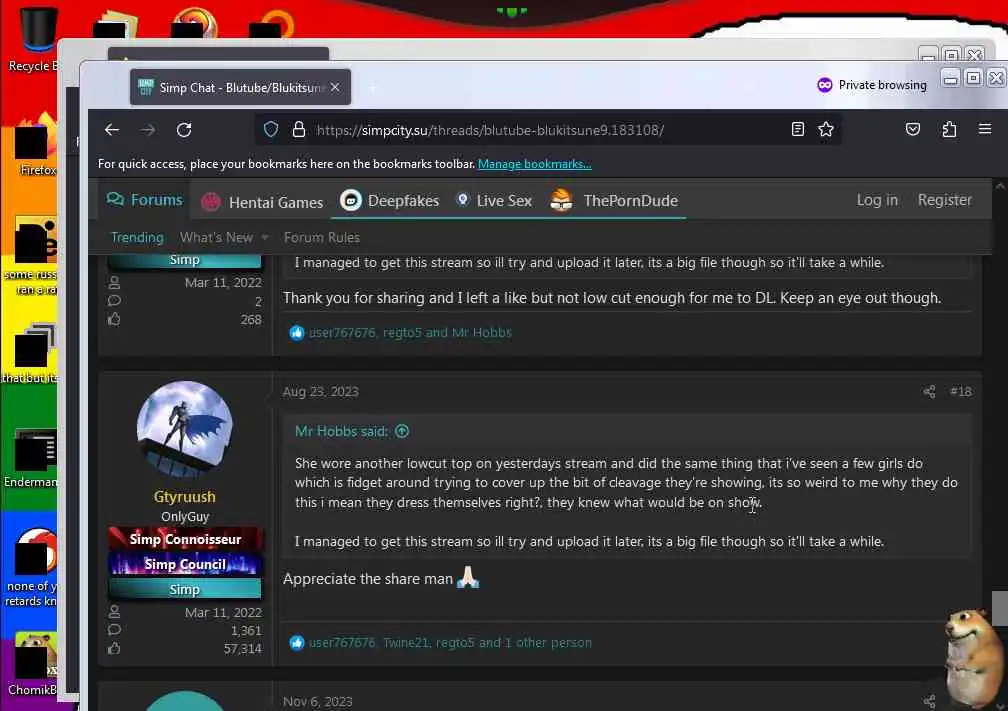Open Enderman desktop shortcut
Image resolution: width=1008 pixels, height=711 pixels.
point(33,457)
